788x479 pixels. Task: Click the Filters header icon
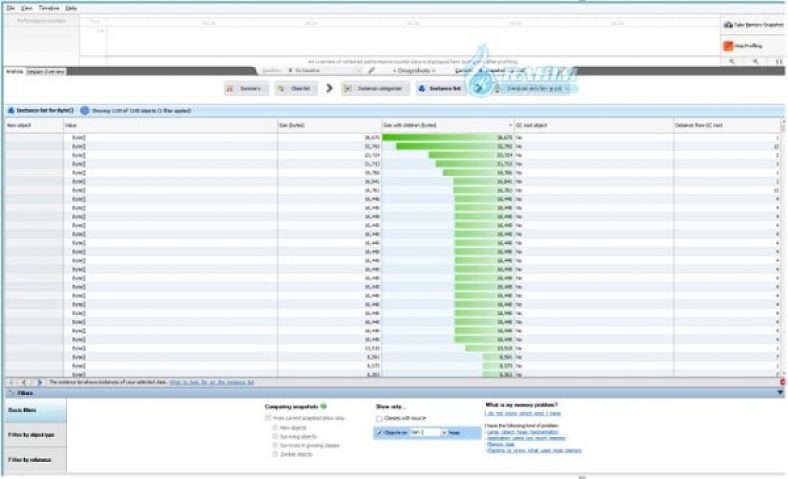click(x=12, y=394)
